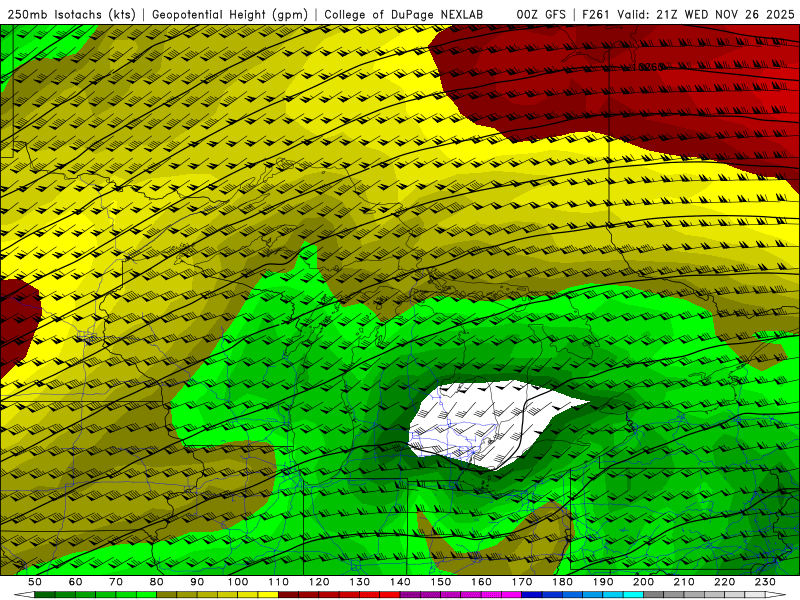
Task: Click the 170 value on the color scale
Action: 522,582
